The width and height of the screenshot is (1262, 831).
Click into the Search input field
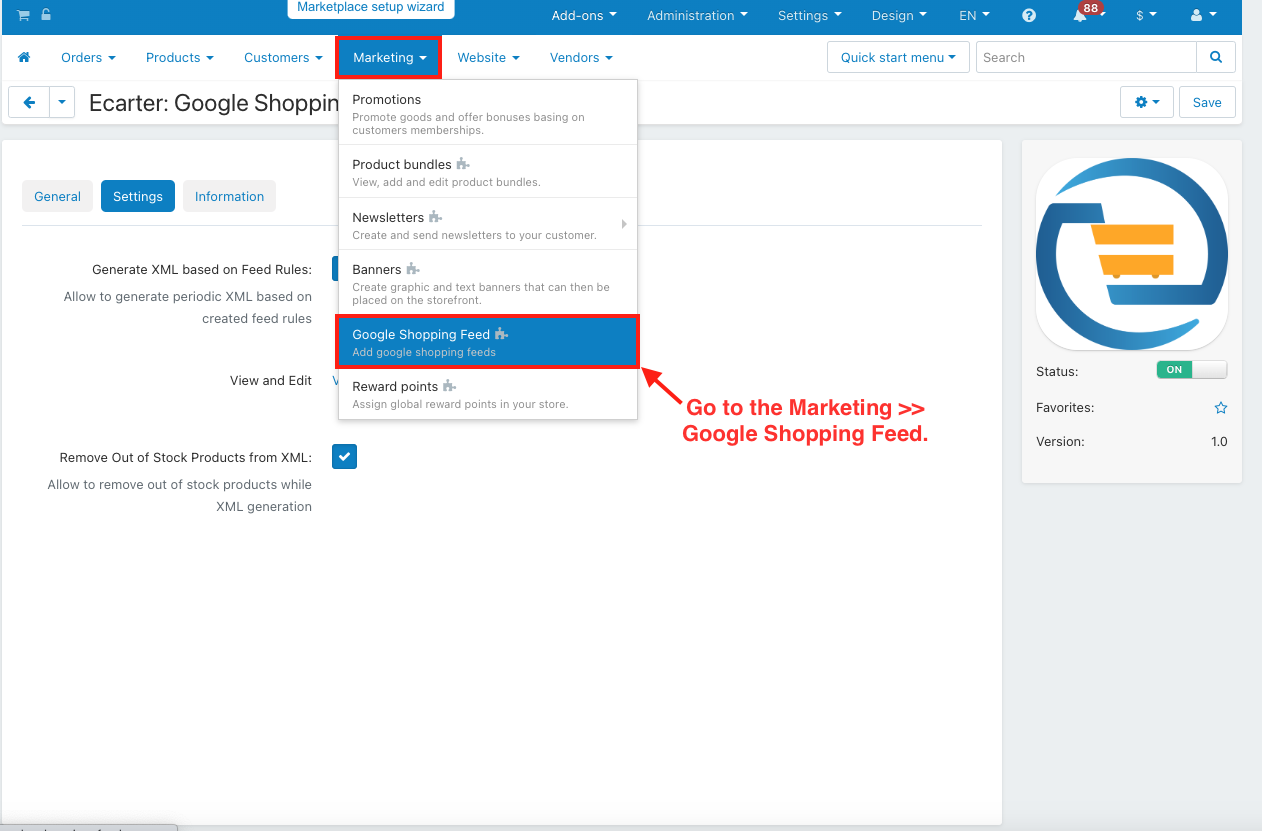pyautogui.click(x=1086, y=58)
